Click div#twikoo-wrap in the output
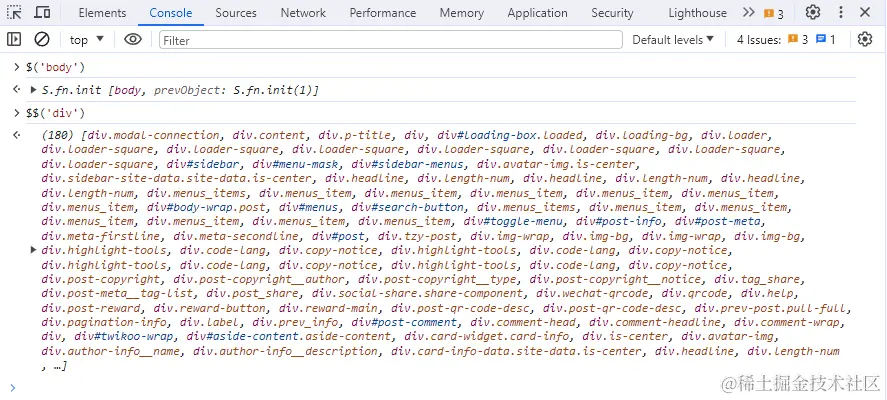 pos(124,337)
